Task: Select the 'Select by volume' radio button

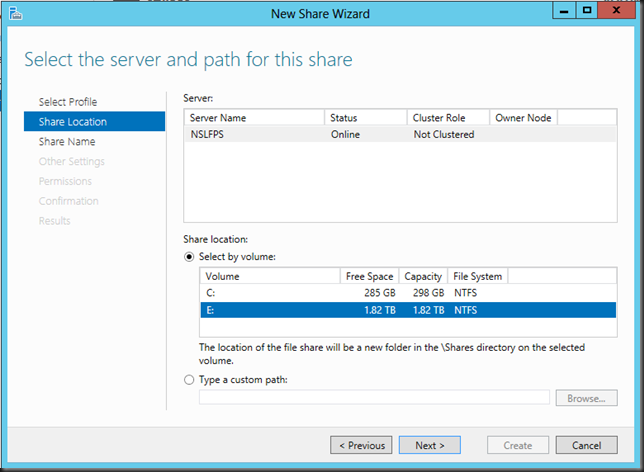Action: click(x=189, y=257)
